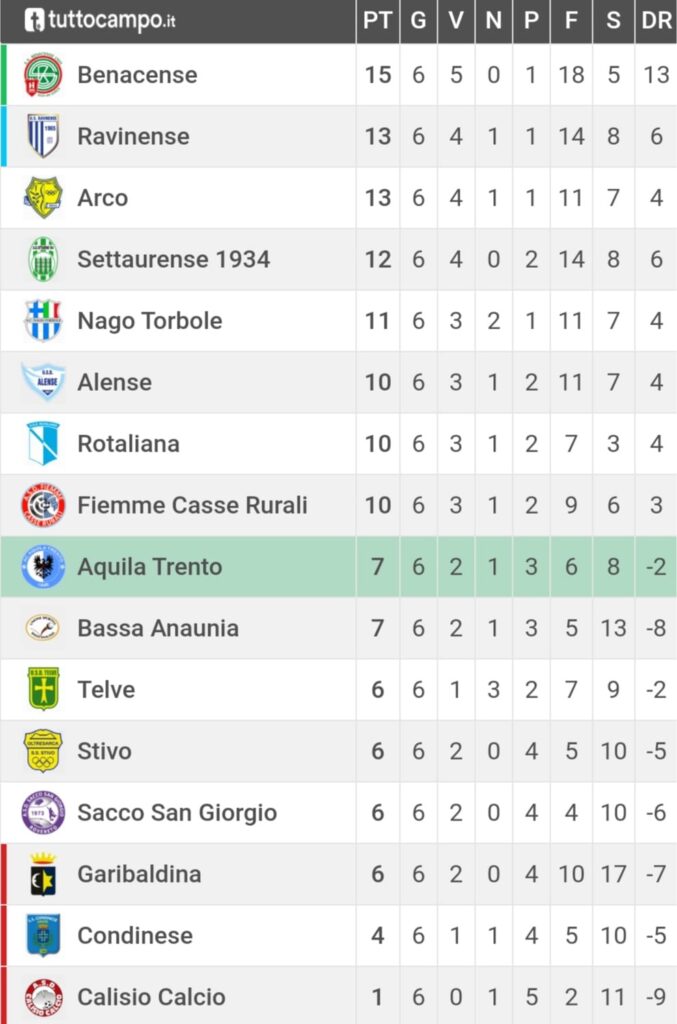Click the tuttocampo.it logo in the header
677x1024 pixels.
pos(100,20)
